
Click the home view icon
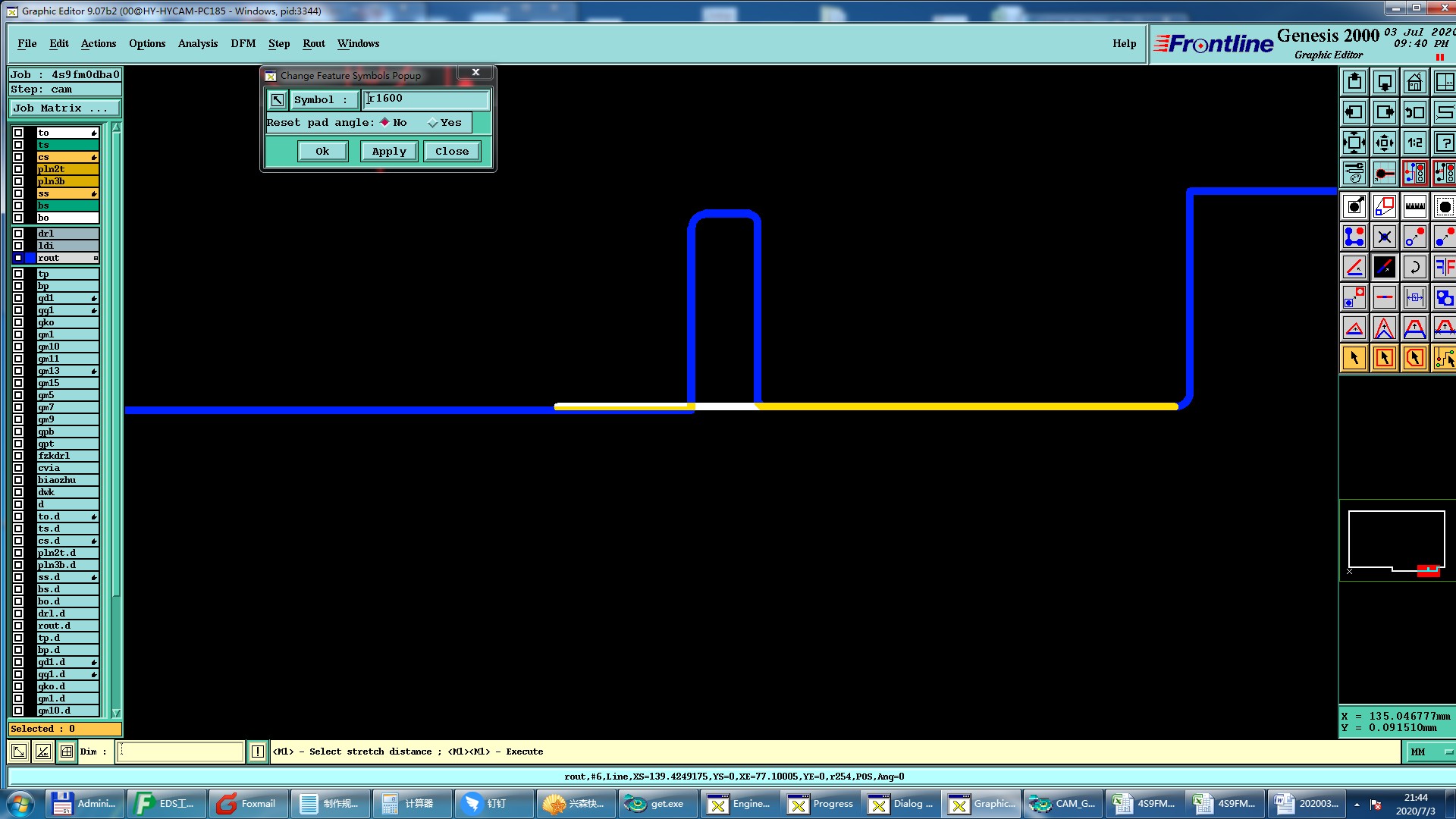(1414, 82)
